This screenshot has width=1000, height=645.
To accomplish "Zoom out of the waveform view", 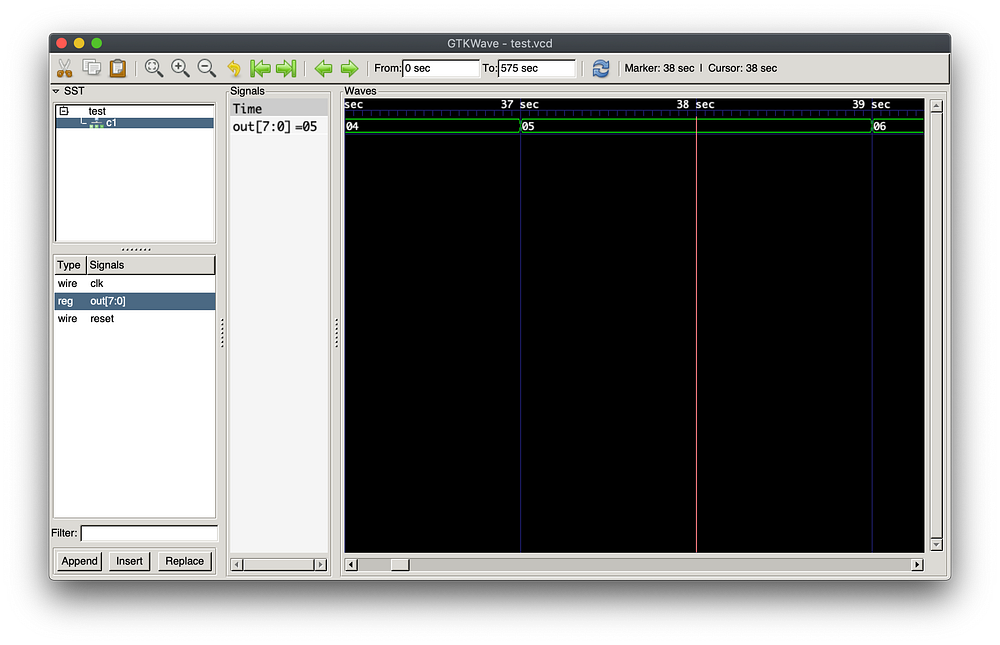I will (207, 68).
